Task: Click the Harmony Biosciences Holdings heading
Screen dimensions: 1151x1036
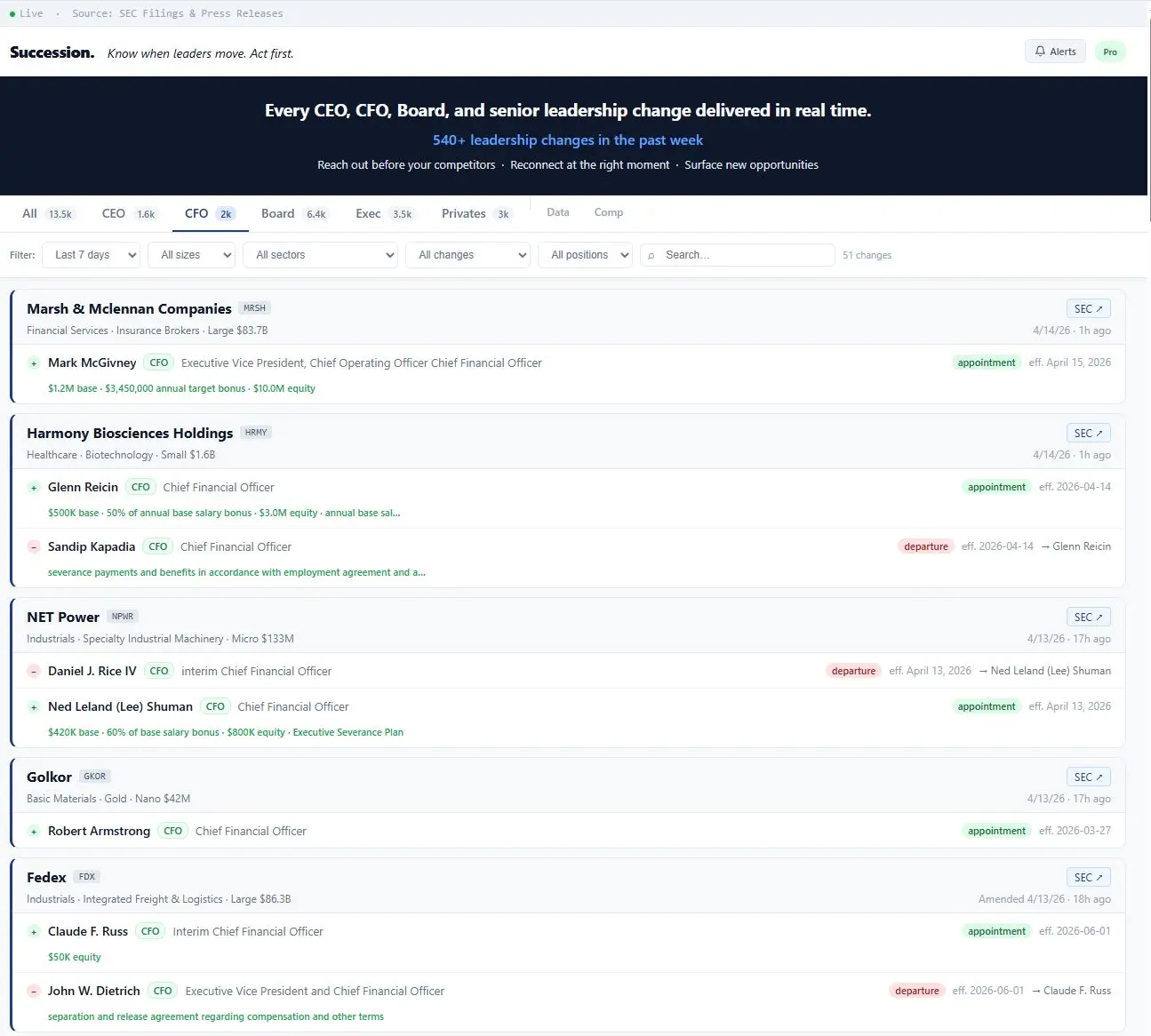Action: [130, 434]
